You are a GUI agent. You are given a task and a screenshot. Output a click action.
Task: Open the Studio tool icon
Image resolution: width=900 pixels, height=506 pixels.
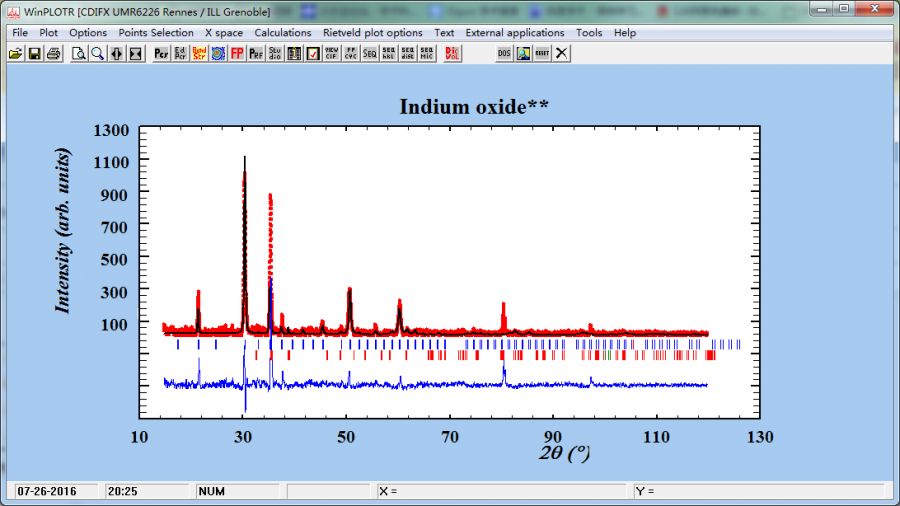[275, 53]
